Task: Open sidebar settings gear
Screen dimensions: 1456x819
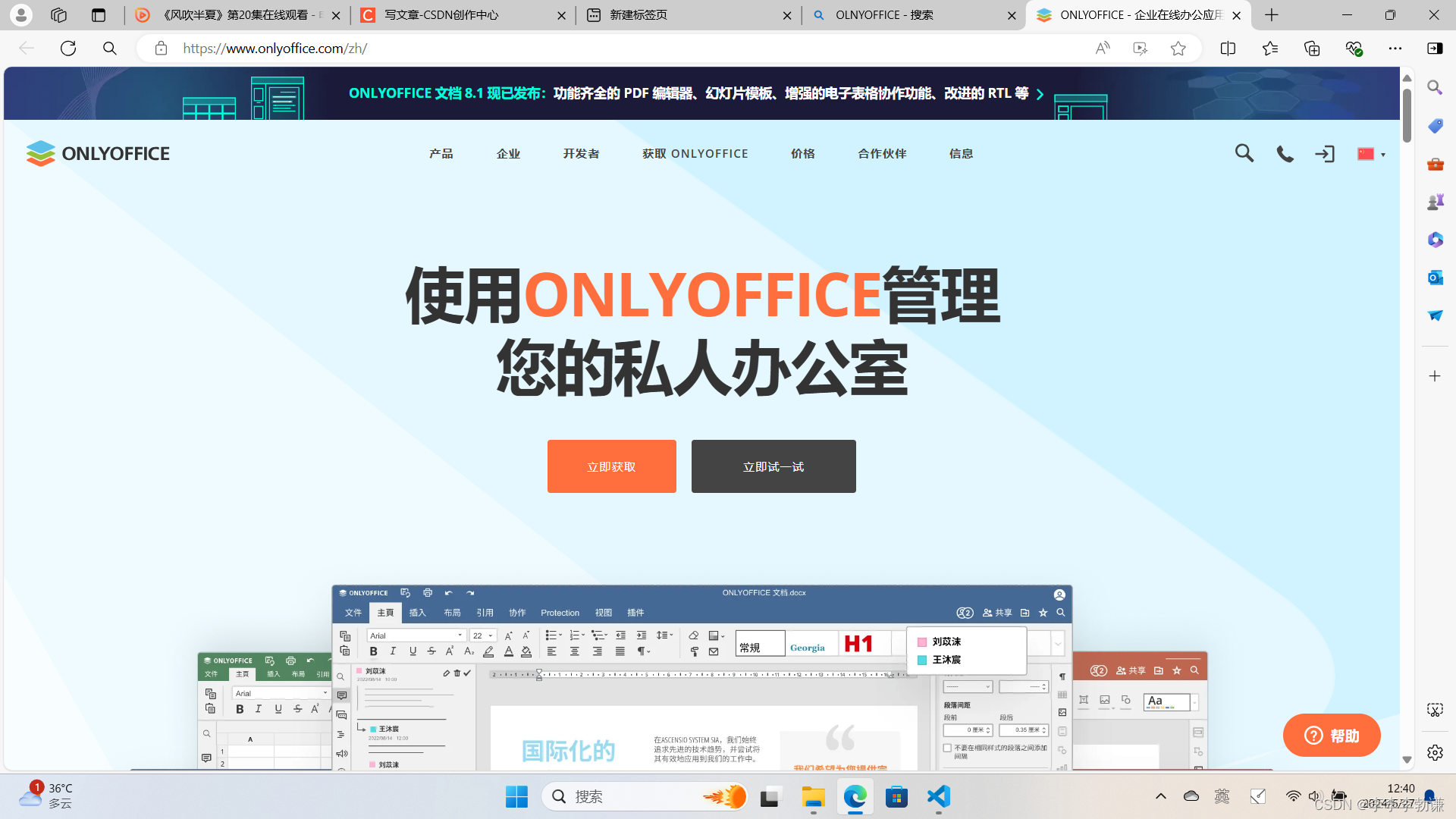Action: point(1435,752)
